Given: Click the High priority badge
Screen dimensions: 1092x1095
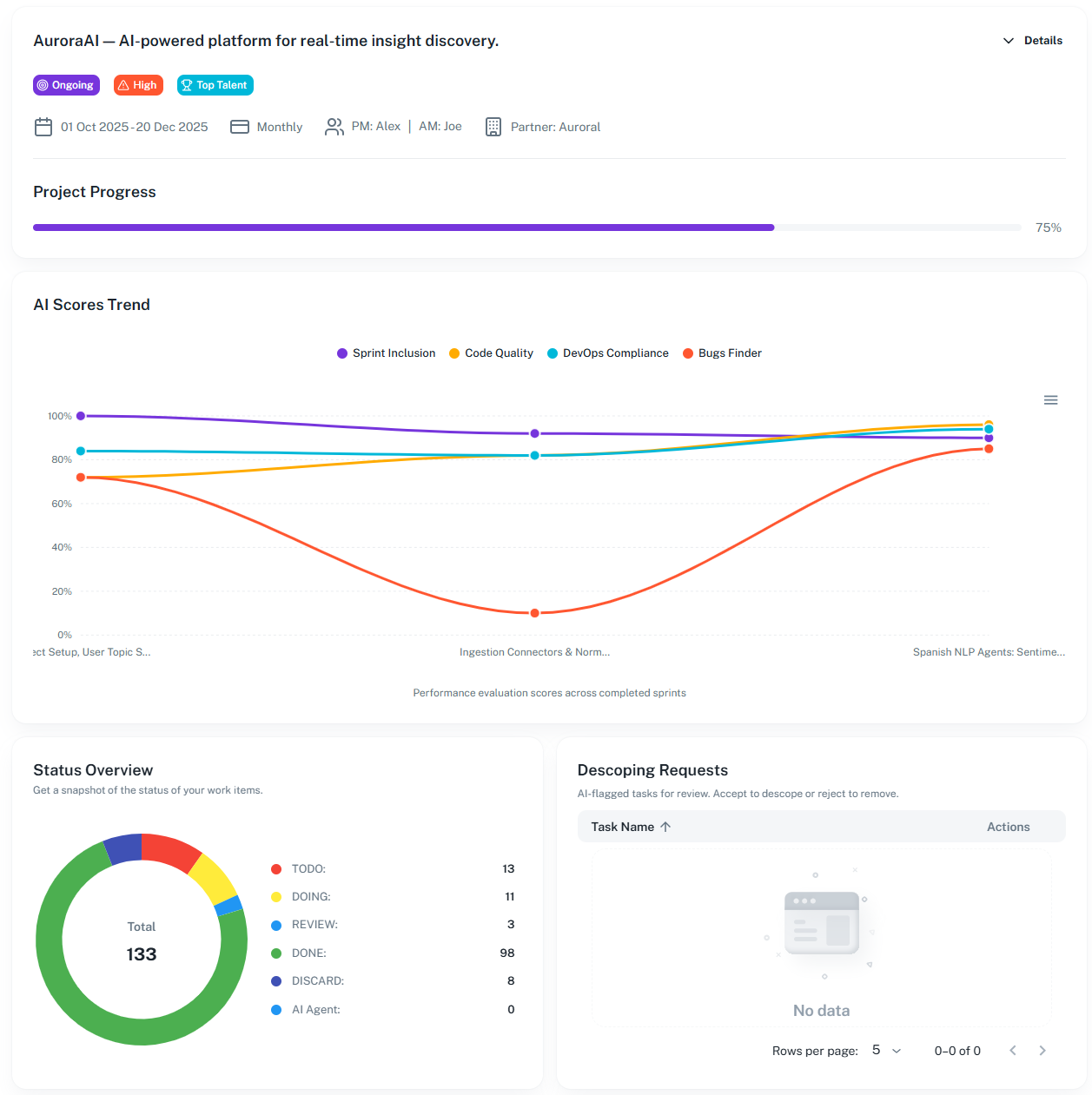Looking at the screenshot, I should click(138, 85).
